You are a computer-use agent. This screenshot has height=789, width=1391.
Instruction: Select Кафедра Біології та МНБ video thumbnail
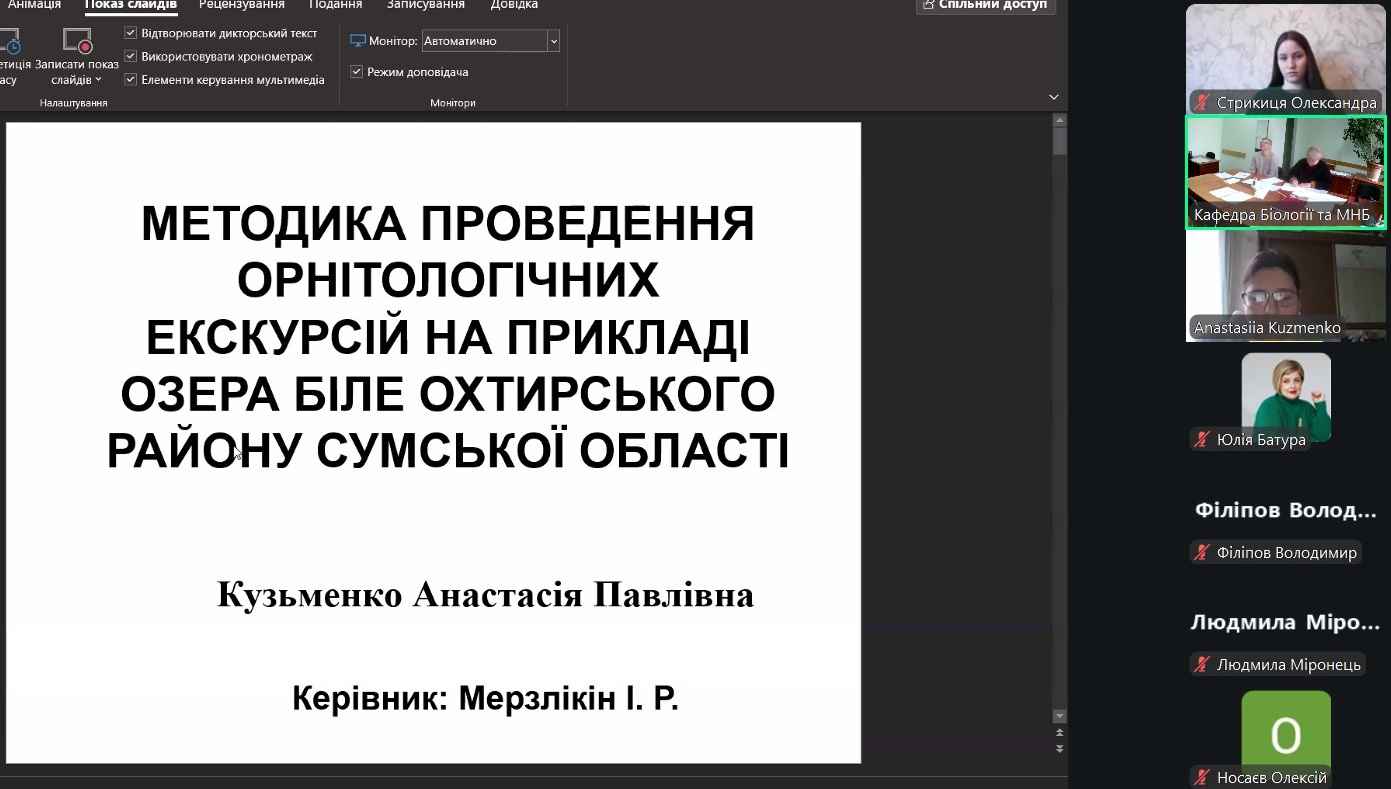click(1286, 172)
